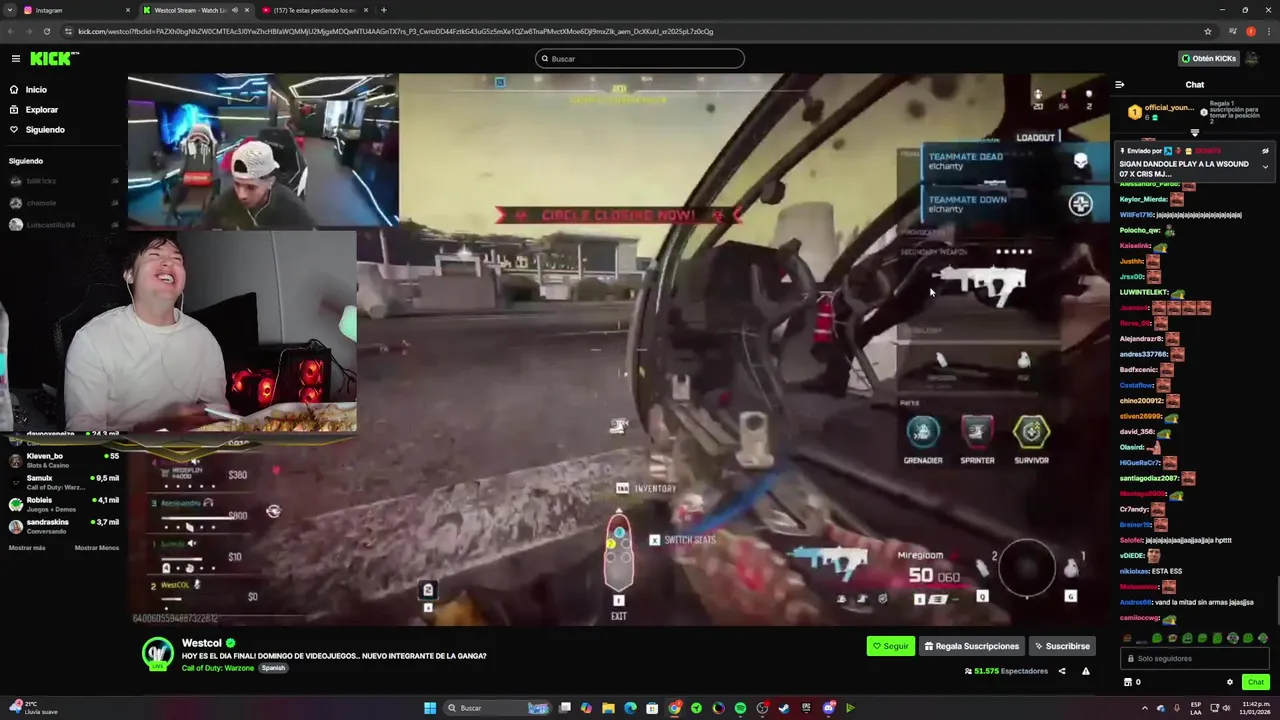Unpin the pinned chat message icon
The width and height of the screenshot is (1280, 720).
tap(1265, 151)
